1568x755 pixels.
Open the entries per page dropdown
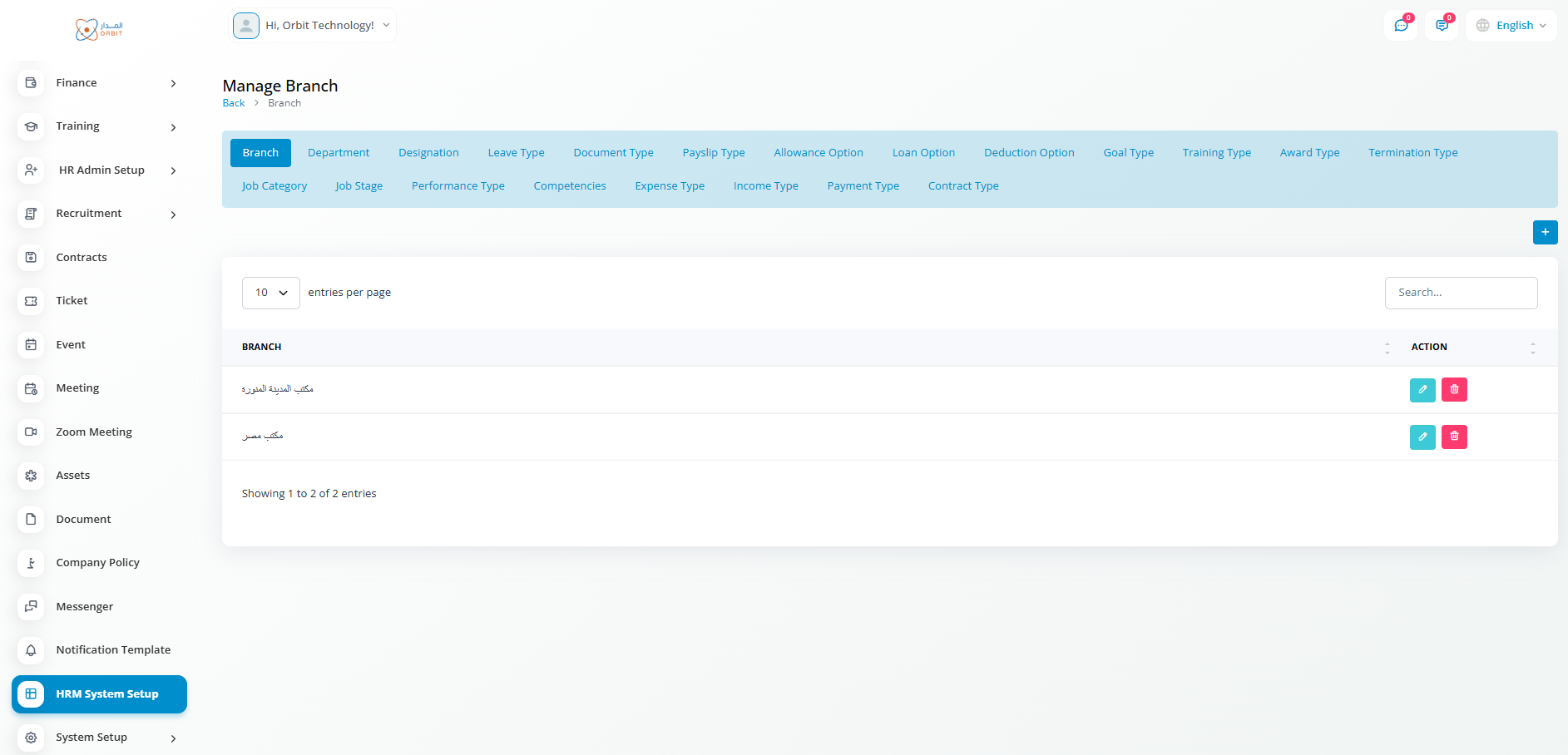(x=270, y=293)
